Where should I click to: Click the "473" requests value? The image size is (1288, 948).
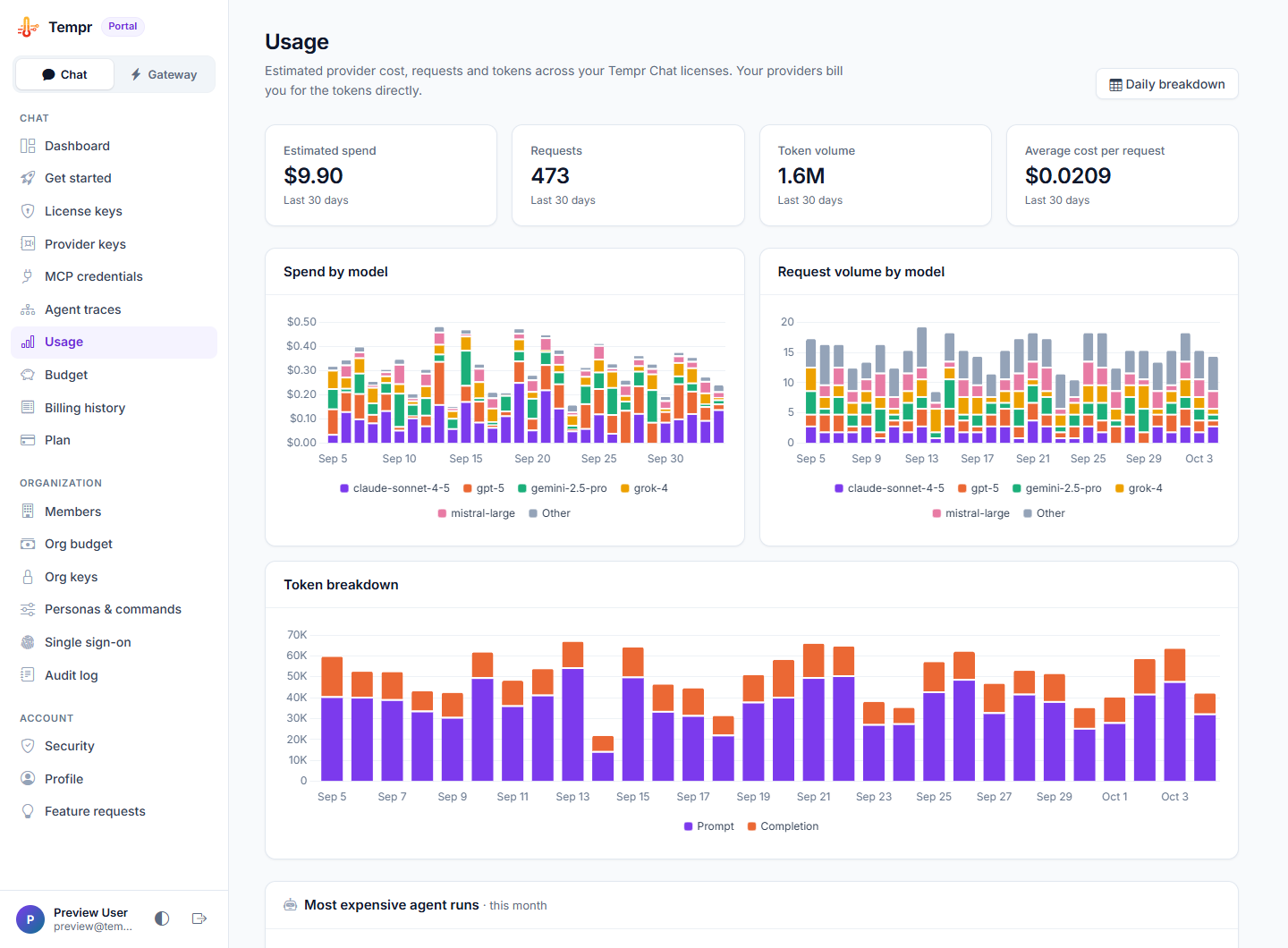coord(550,176)
